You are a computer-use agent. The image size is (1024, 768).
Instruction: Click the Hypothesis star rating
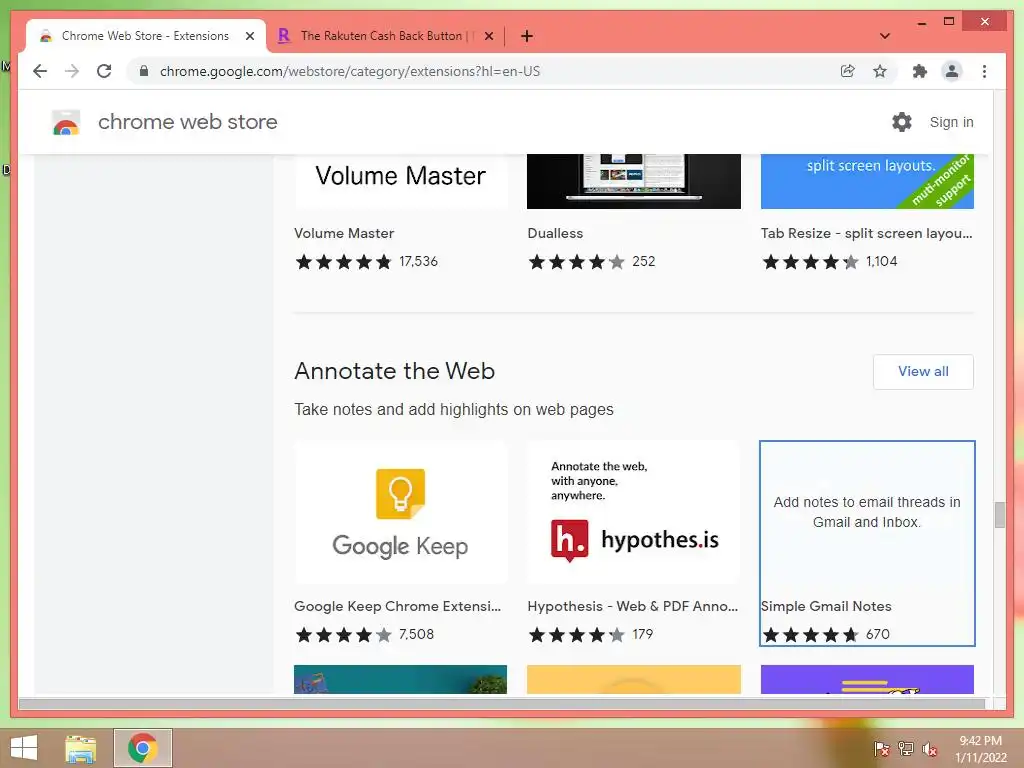tap(577, 635)
